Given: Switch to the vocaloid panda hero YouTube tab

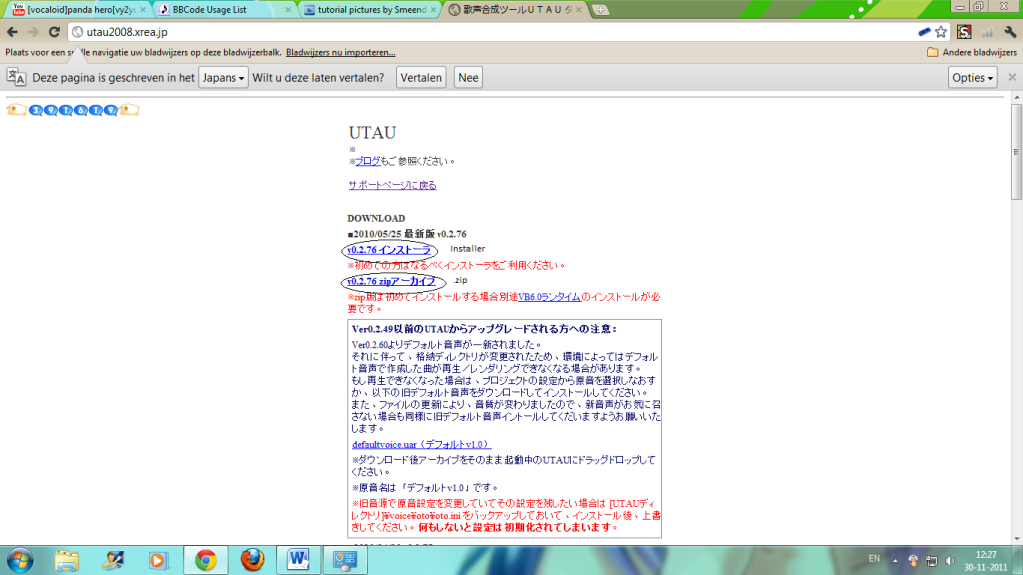Looking at the screenshot, I should tap(77, 10).
